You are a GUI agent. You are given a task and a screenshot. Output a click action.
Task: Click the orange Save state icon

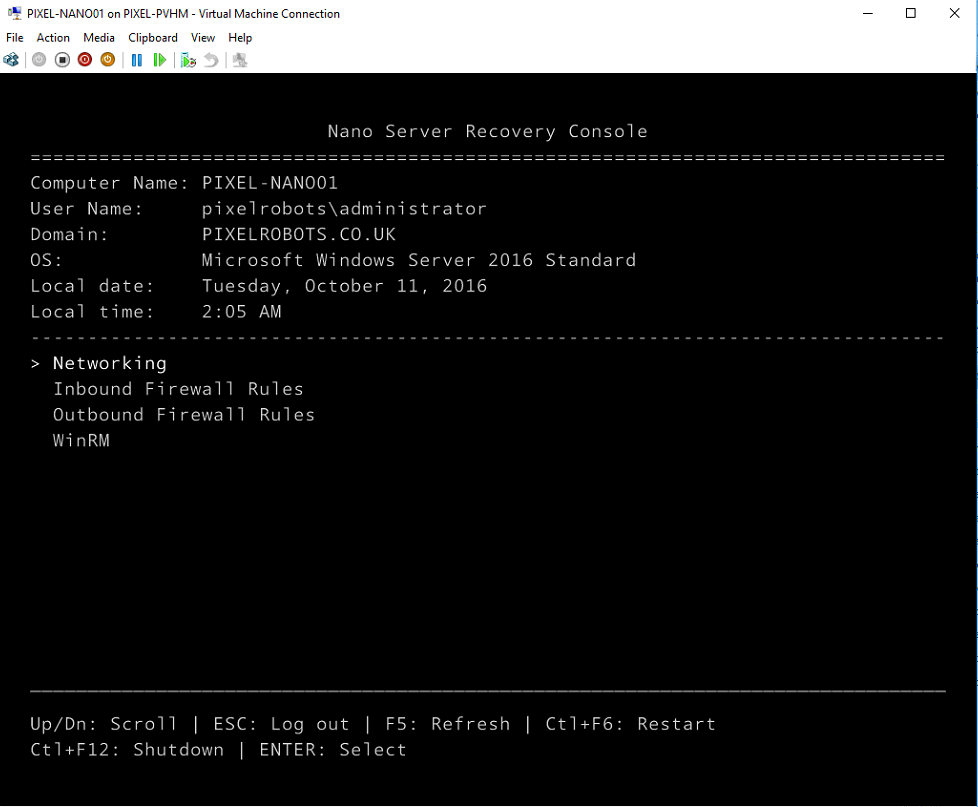point(108,60)
